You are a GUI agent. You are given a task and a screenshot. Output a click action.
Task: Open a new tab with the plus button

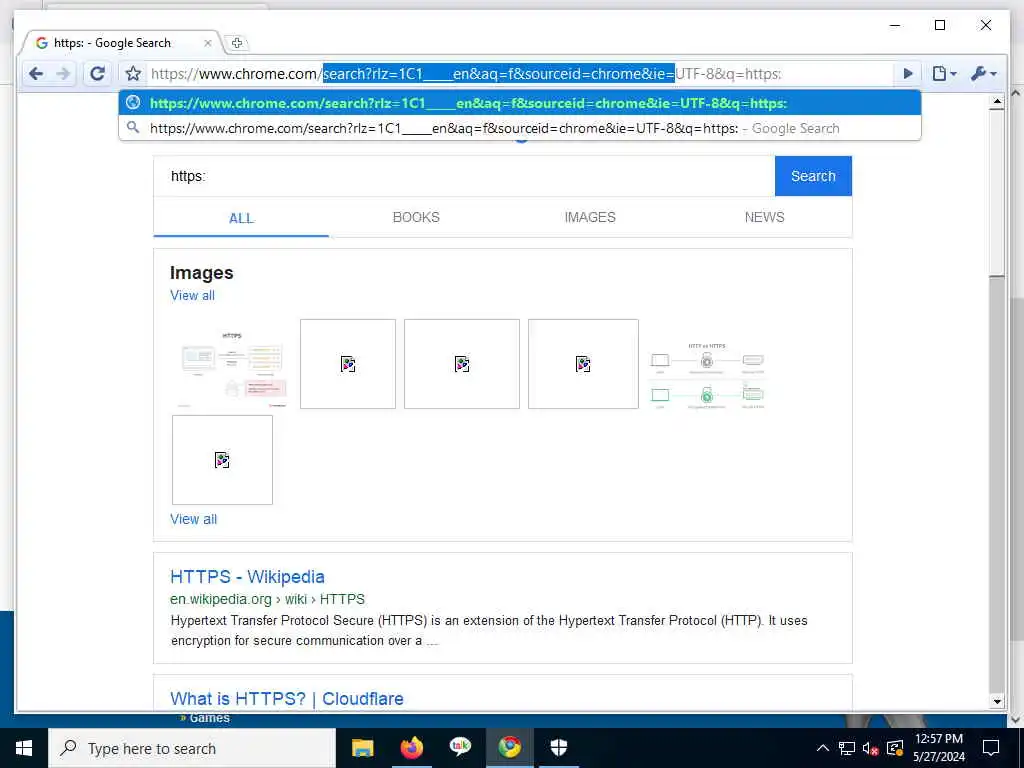[x=236, y=43]
